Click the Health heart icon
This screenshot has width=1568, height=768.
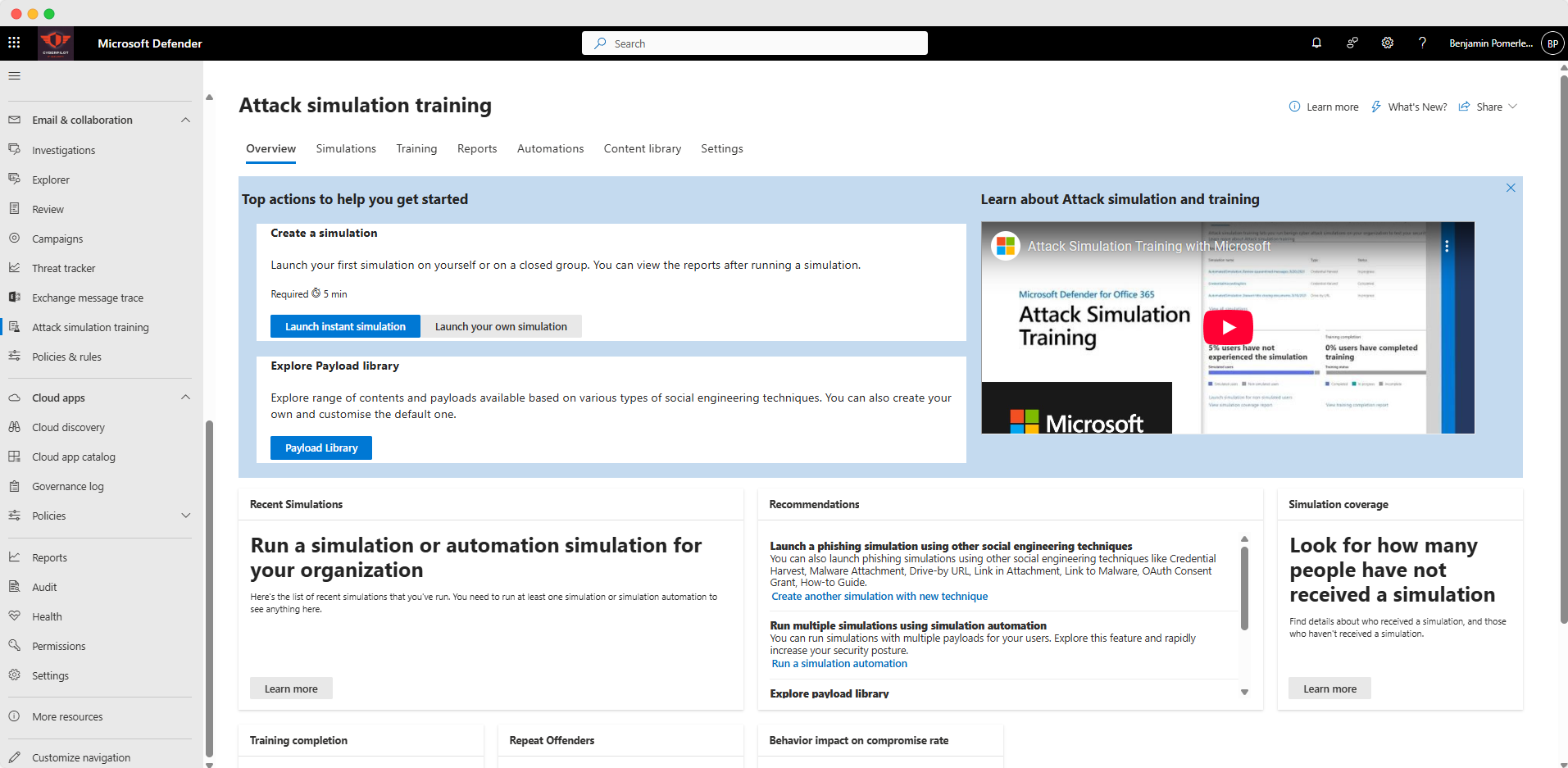click(14, 616)
